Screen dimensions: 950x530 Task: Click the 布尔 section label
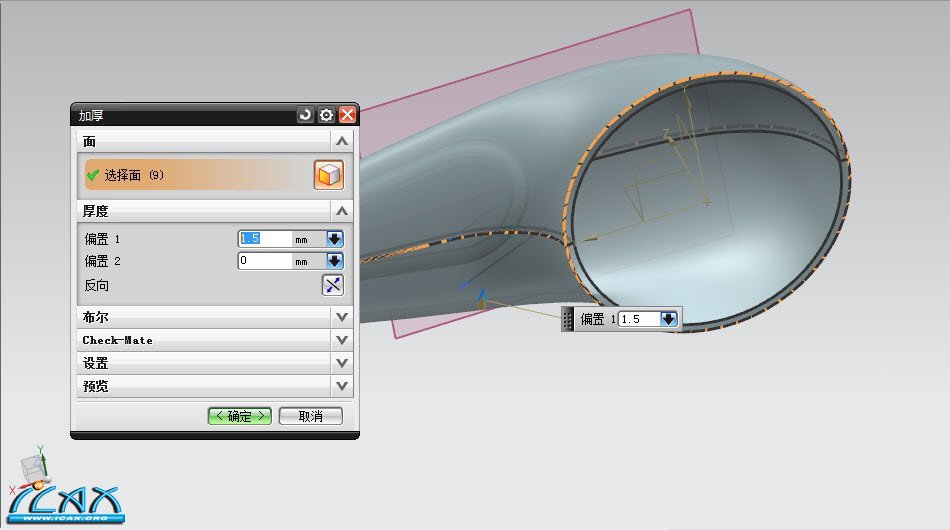coord(96,317)
